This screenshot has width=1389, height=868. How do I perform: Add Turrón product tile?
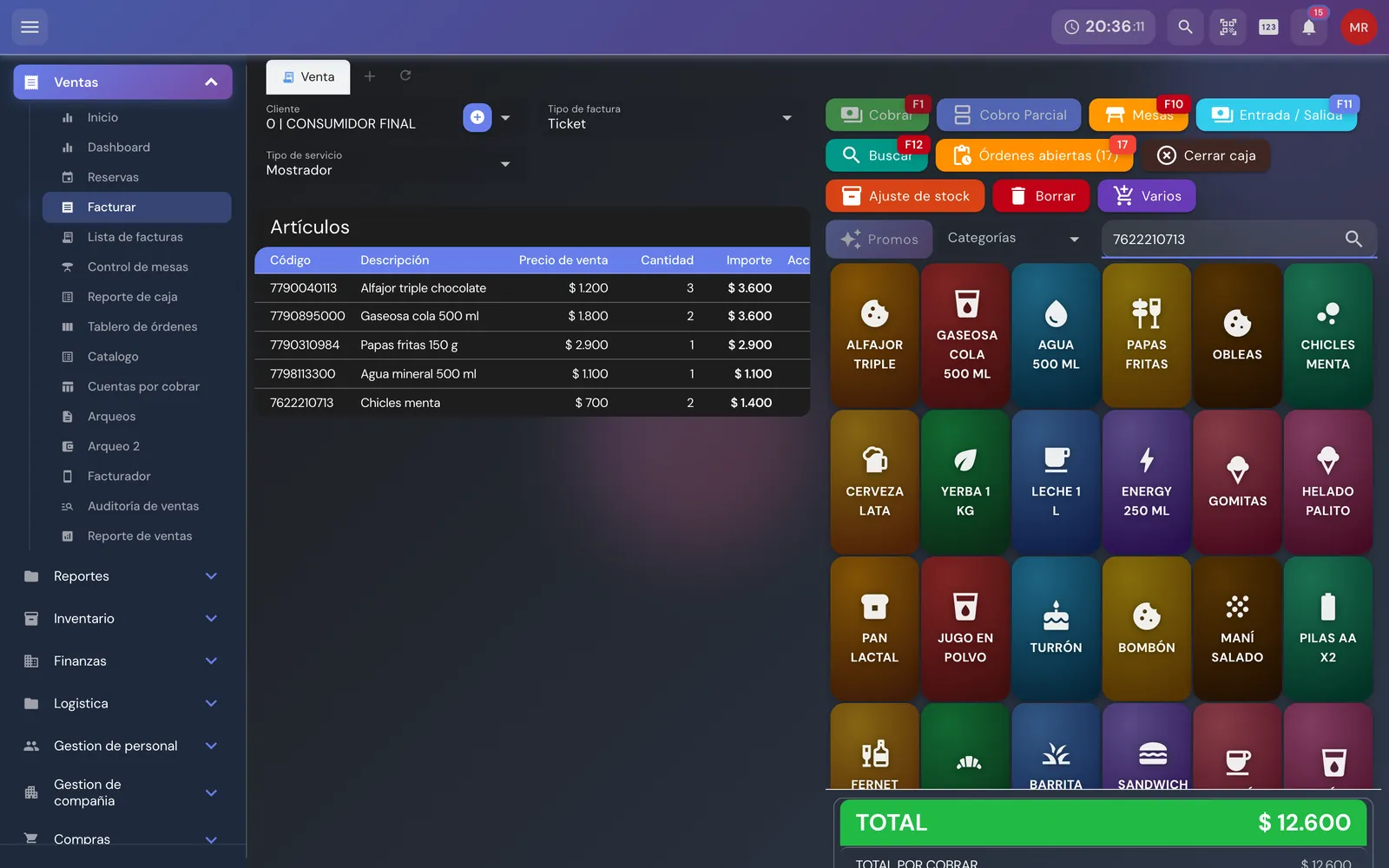click(x=1056, y=628)
